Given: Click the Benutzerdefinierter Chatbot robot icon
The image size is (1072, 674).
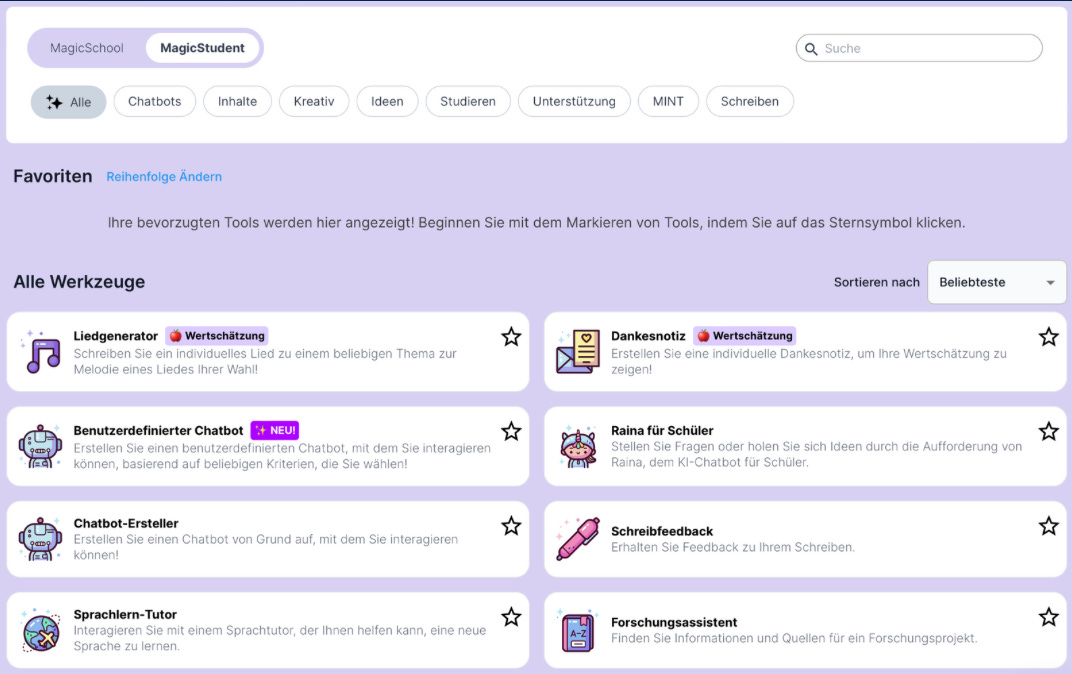Looking at the screenshot, I should tap(40, 446).
